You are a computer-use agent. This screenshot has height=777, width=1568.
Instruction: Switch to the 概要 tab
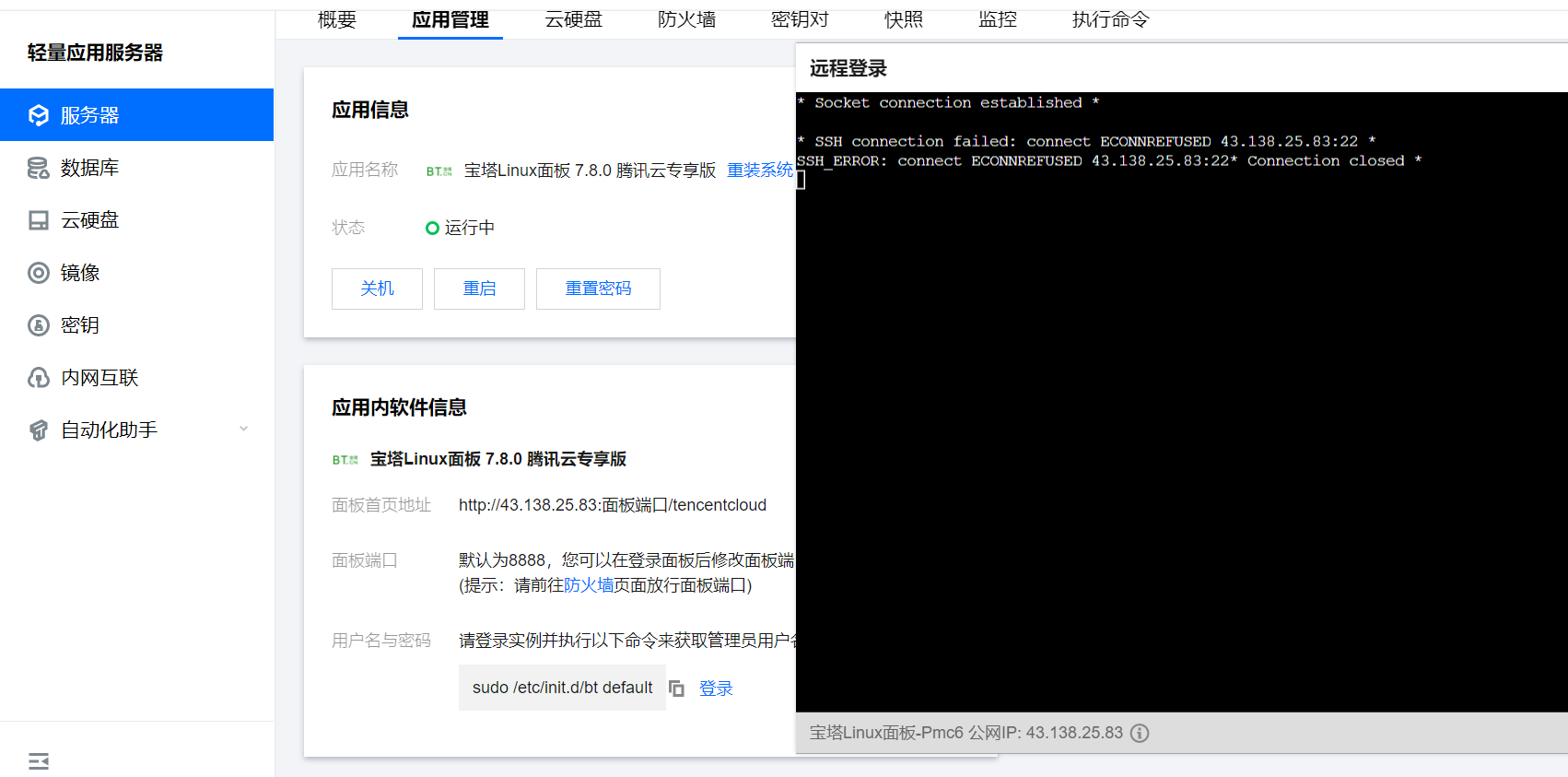336,19
